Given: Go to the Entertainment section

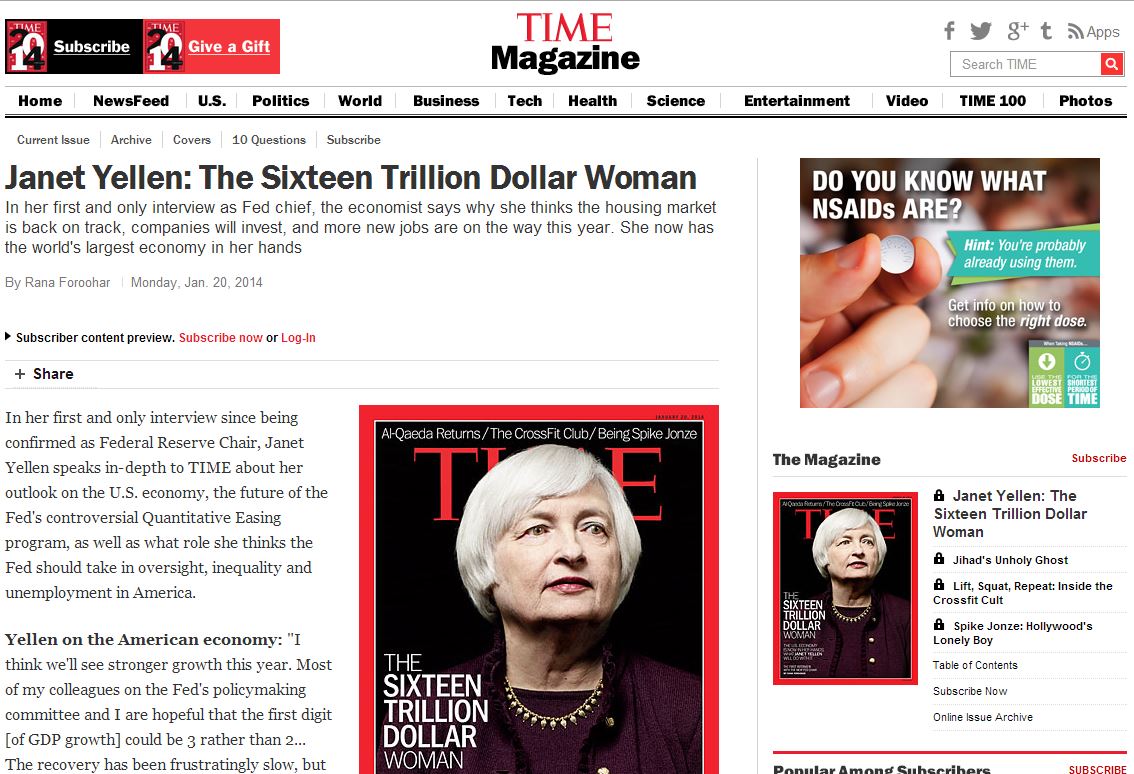Looking at the screenshot, I should [796, 101].
